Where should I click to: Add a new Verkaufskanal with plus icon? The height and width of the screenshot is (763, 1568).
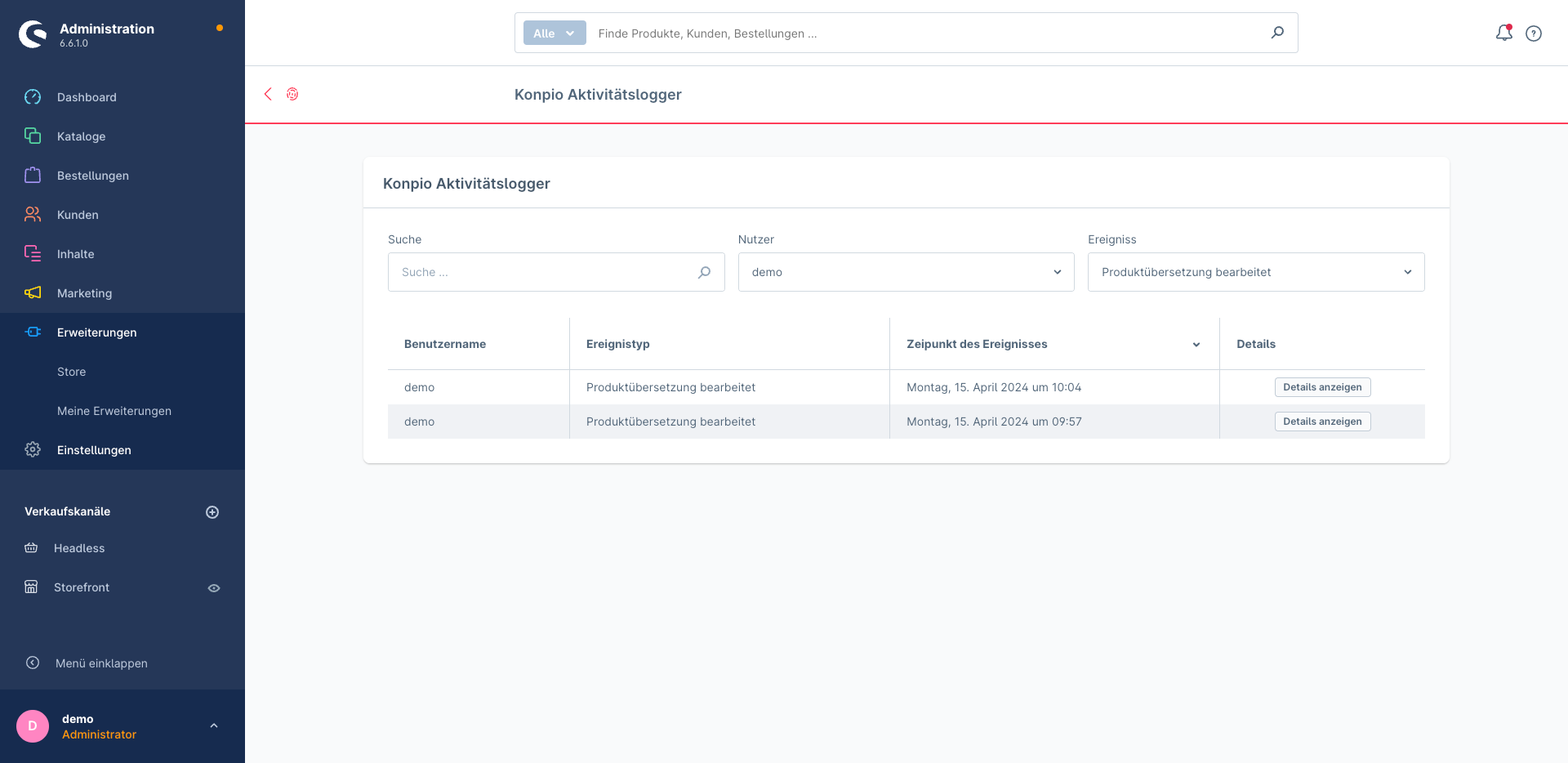pos(212,512)
